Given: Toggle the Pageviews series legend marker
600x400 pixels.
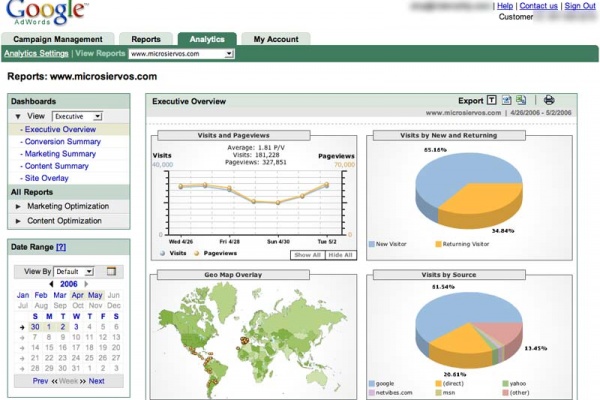Looking at the screenshot, I should point(196,254).
